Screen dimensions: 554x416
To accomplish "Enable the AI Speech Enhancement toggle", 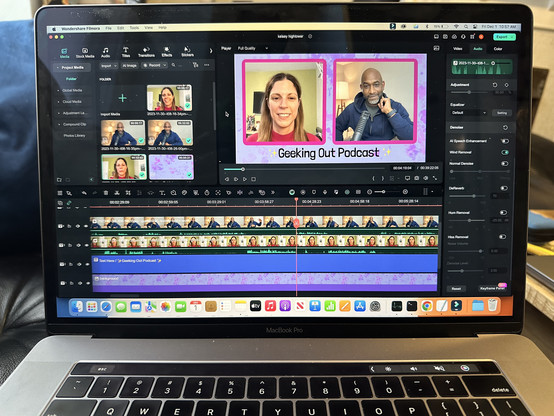I will (505, 141).
